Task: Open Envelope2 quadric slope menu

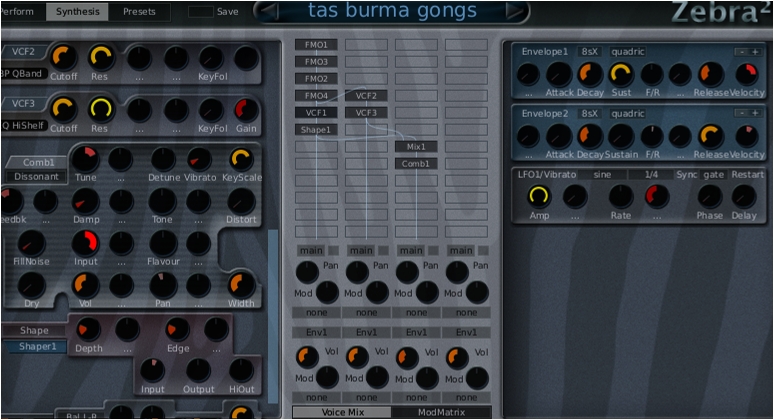Action: 627,114
